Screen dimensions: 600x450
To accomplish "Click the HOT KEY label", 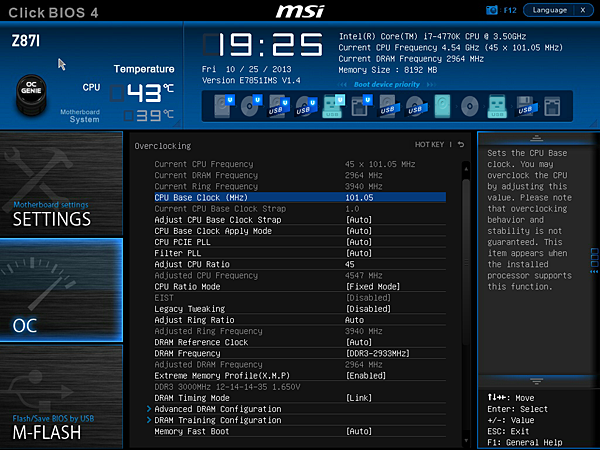I will pos(429,145).
